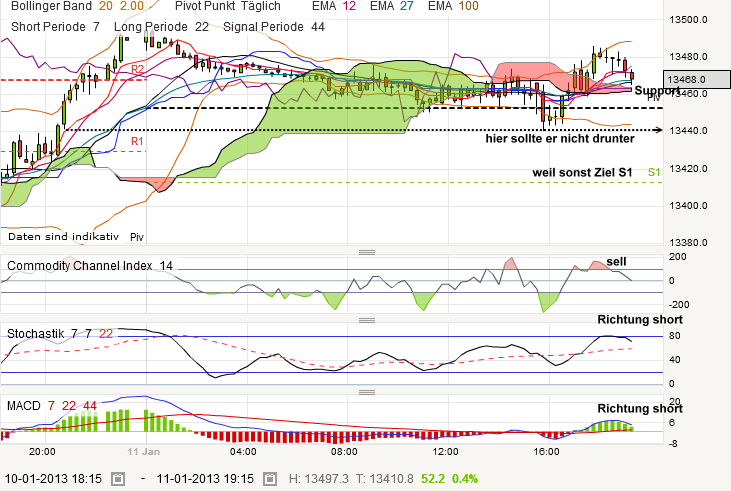Viewport: 731px width, 491px height.
Task: Grab the divider handle above Commodity Channel Index
Action: (x=367, y=252)
